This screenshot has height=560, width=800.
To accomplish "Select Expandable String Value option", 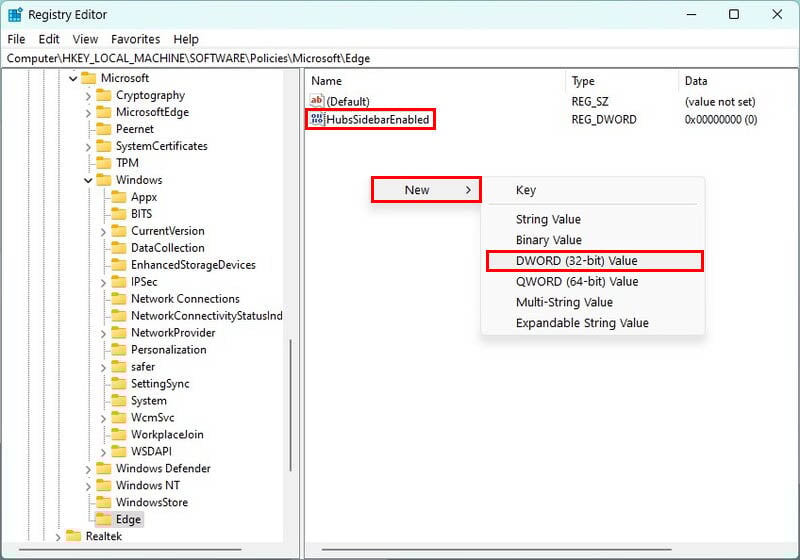I will pos(593,323).
